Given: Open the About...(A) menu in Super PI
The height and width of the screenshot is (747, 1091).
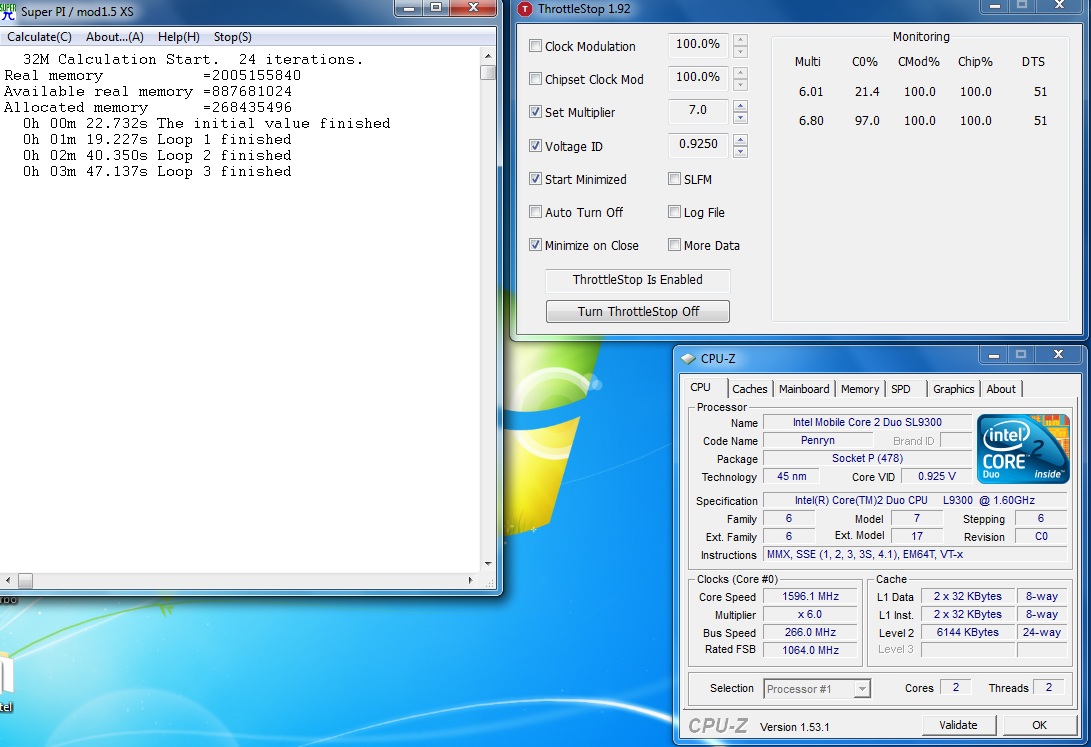Looking at the screenshot, I should [115, 37].
